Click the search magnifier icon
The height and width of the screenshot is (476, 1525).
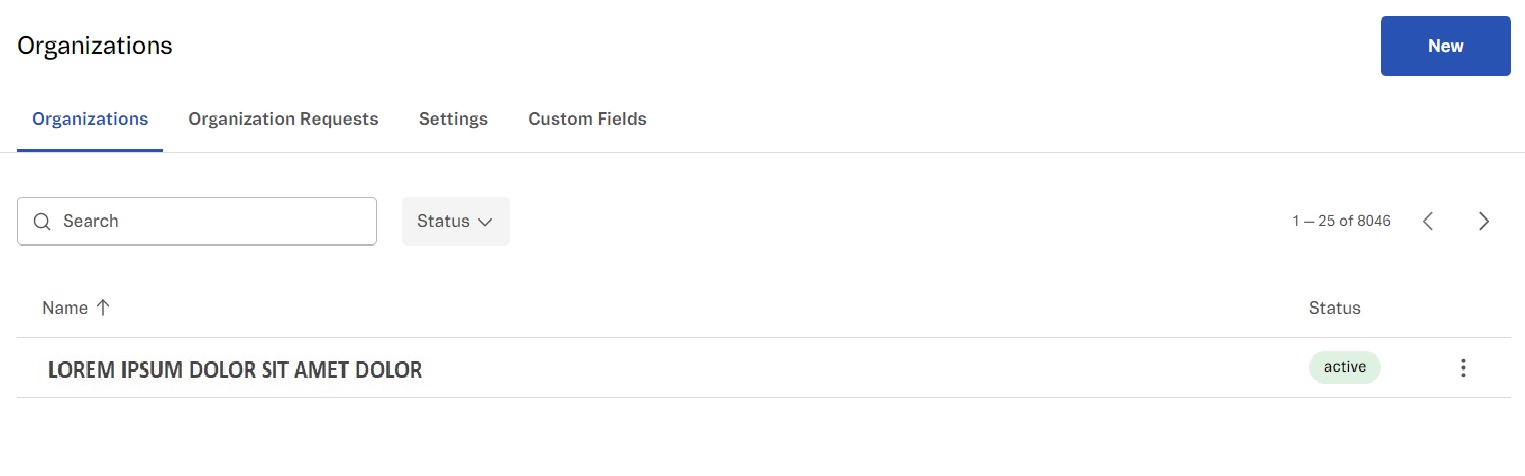pyautogui.click(x=42, y=221)
